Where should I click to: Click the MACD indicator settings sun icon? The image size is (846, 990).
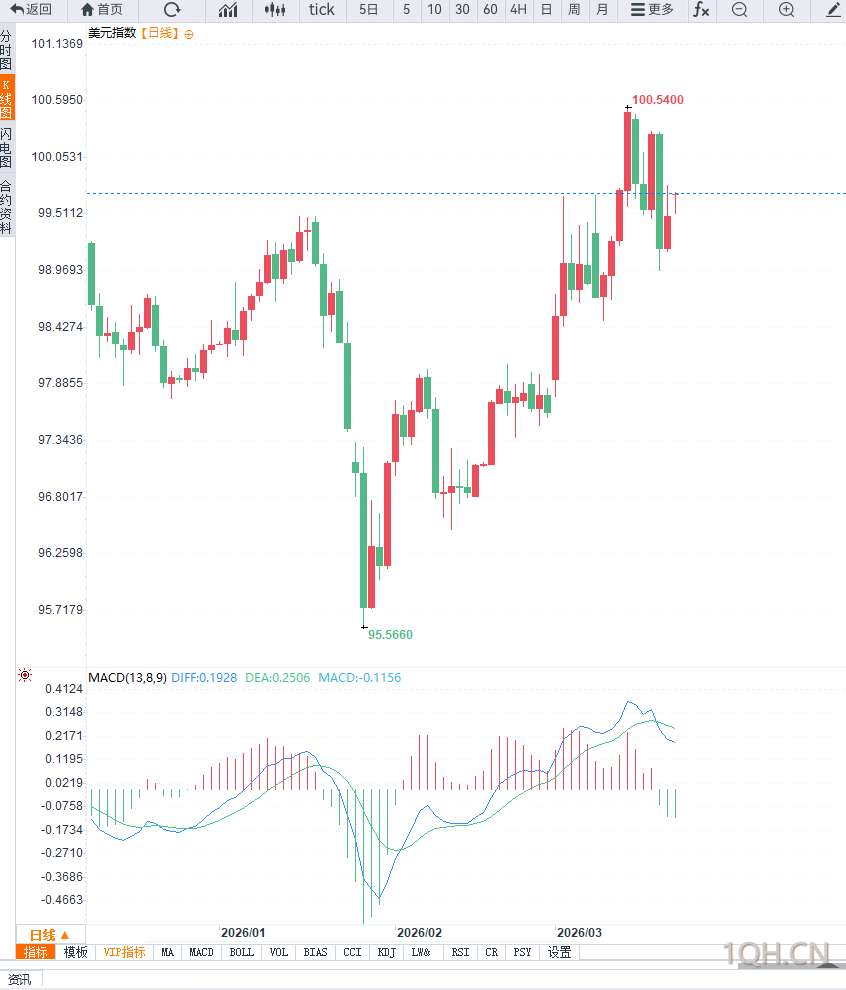pos(25,677)
